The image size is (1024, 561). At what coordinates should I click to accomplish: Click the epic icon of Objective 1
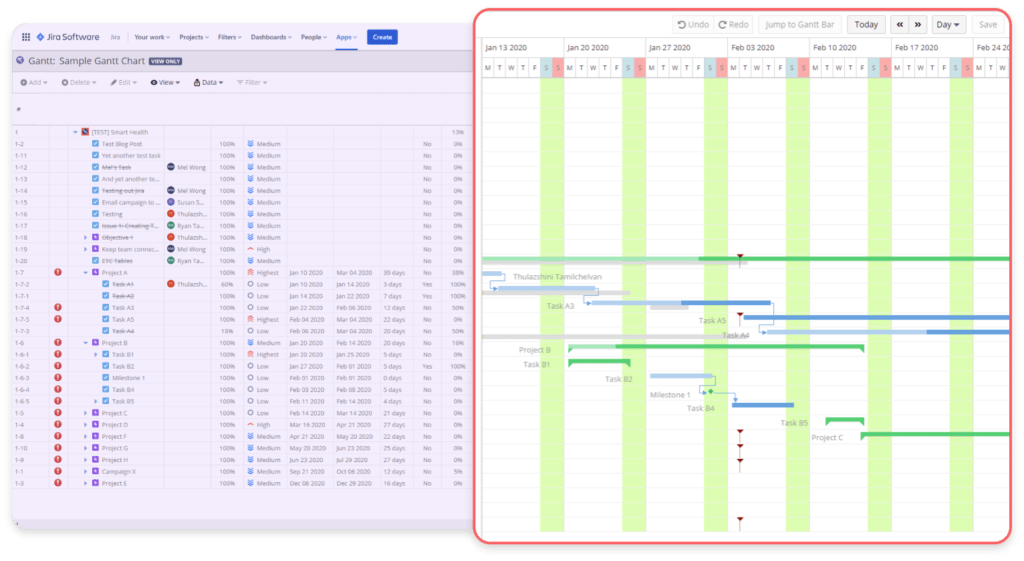click(x=95, y=238)
